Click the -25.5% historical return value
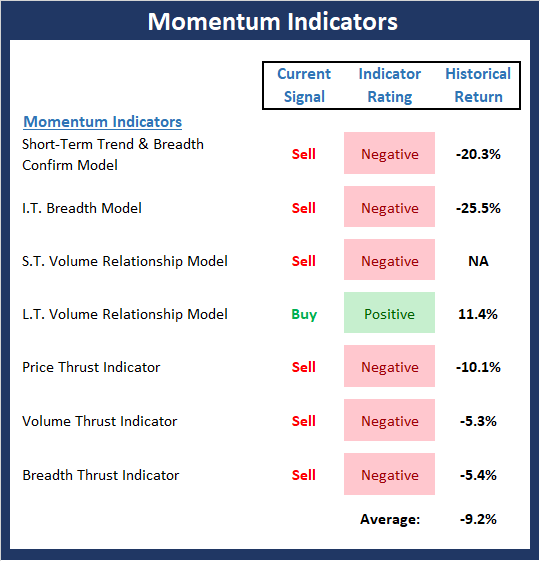Screen dimensions: 540x561 tap(478, 208)
